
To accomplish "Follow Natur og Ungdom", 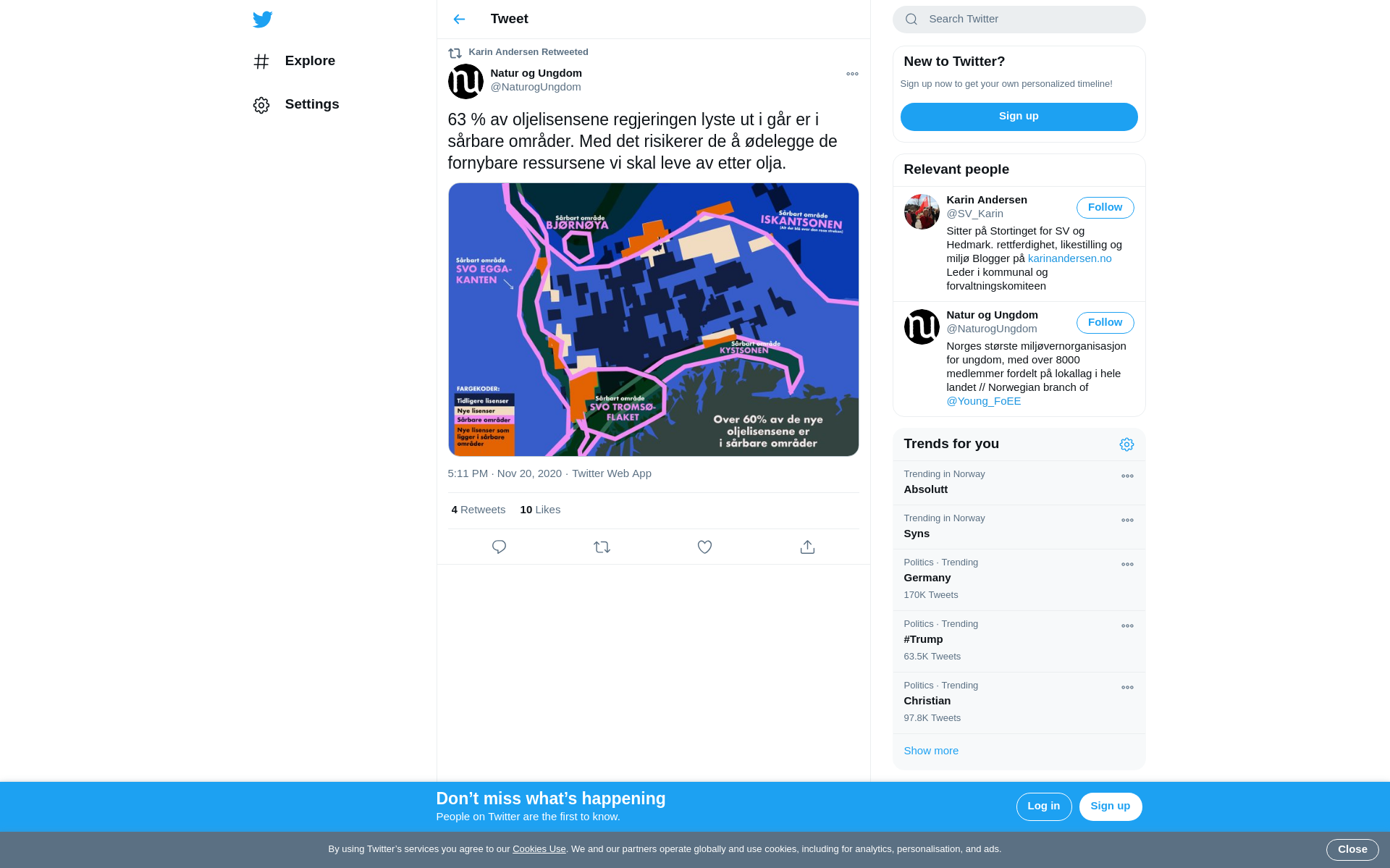I will 1105,323.
